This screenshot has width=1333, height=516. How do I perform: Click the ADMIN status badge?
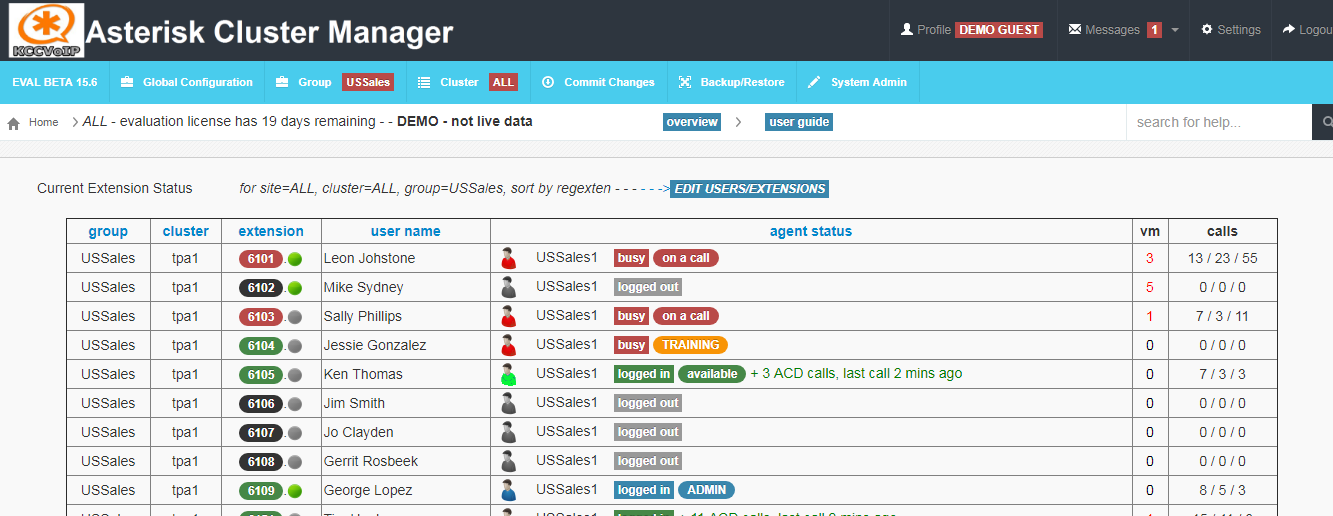pos(706,490)
